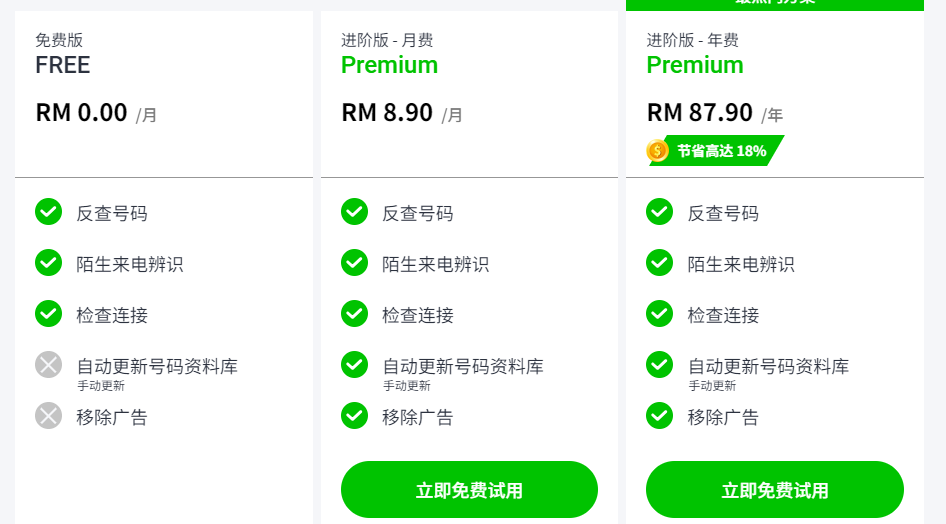946x524 pixels.
Task: Select the FREE plan title
Action: coord(63,65)
